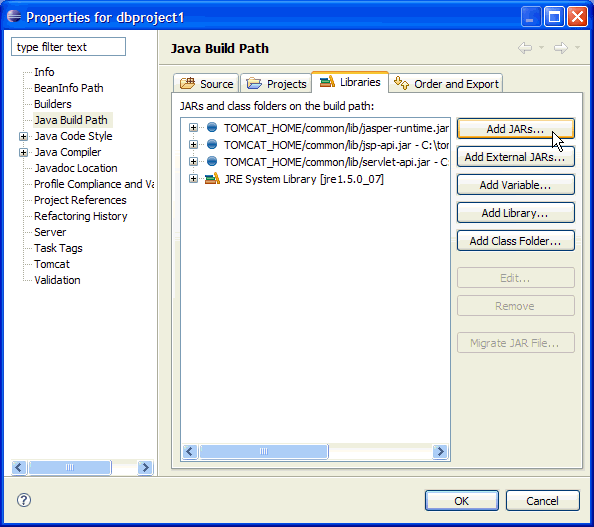This screenshot has width=594, height=527.
Task: Expand the jasper-runtime.jar entry
Action: (193, 128)
